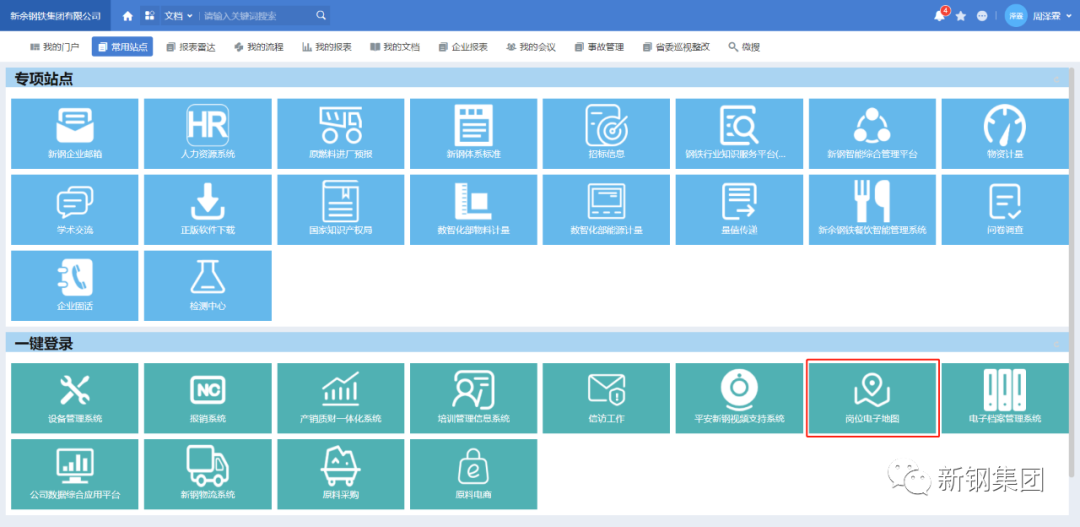Launch the 设备管理系统 wrench tile

point(75,398)
